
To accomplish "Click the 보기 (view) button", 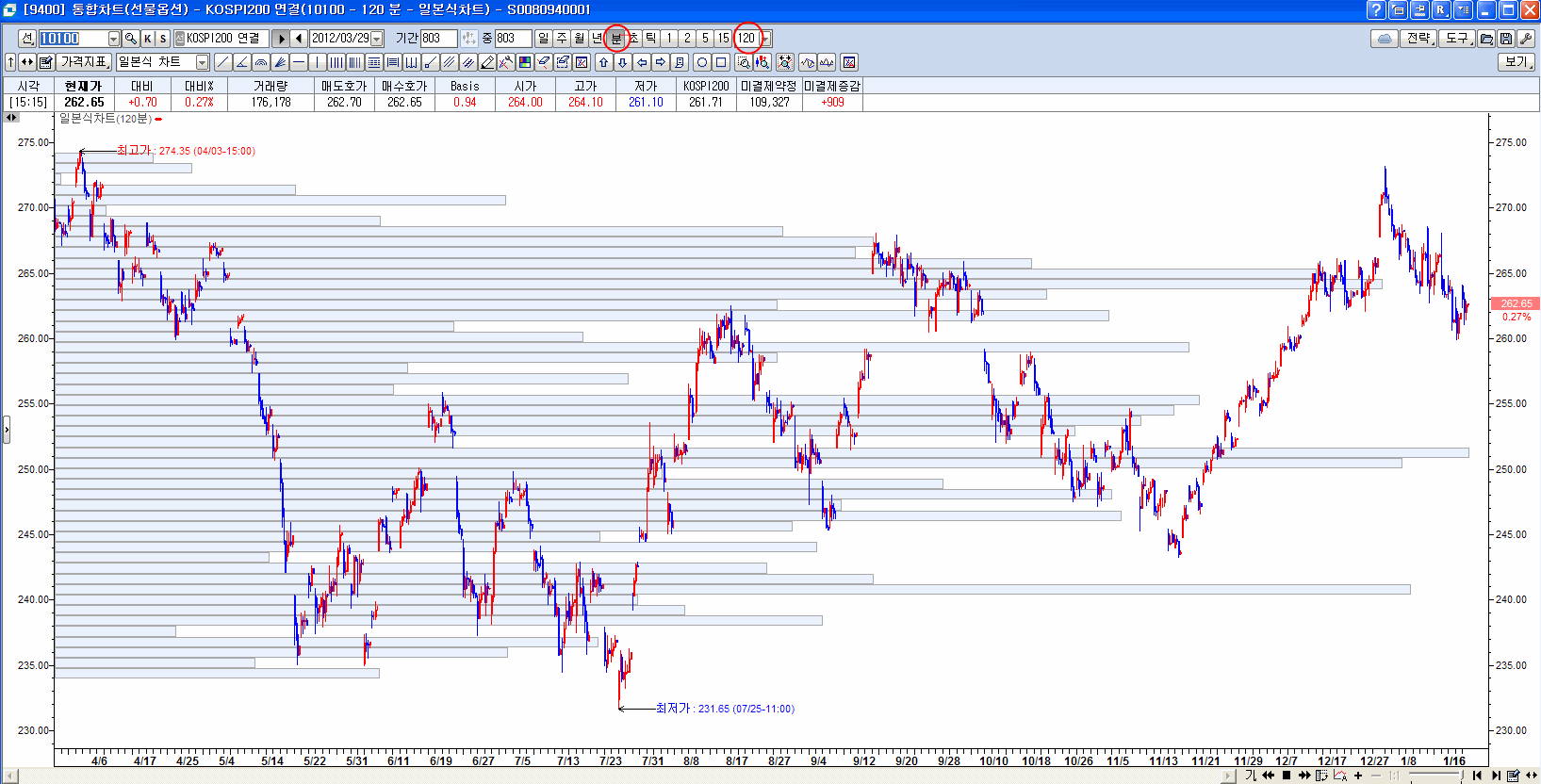I will coord(1516,62).
